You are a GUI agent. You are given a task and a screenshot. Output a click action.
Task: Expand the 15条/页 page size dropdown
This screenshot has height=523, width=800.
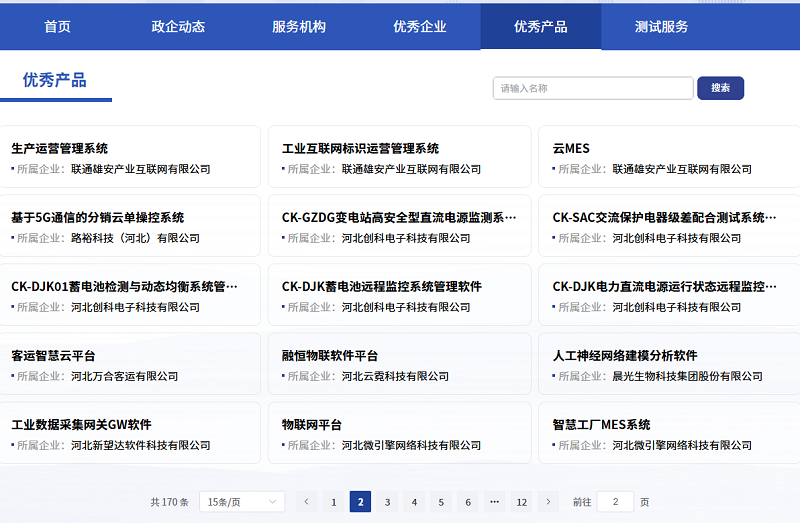(x=242, y=502)
